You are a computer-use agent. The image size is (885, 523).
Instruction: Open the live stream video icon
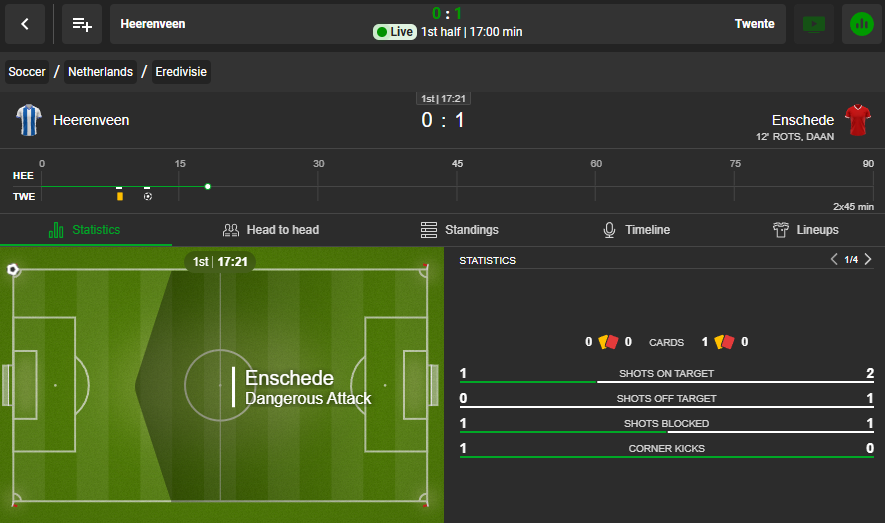[813, 24]
